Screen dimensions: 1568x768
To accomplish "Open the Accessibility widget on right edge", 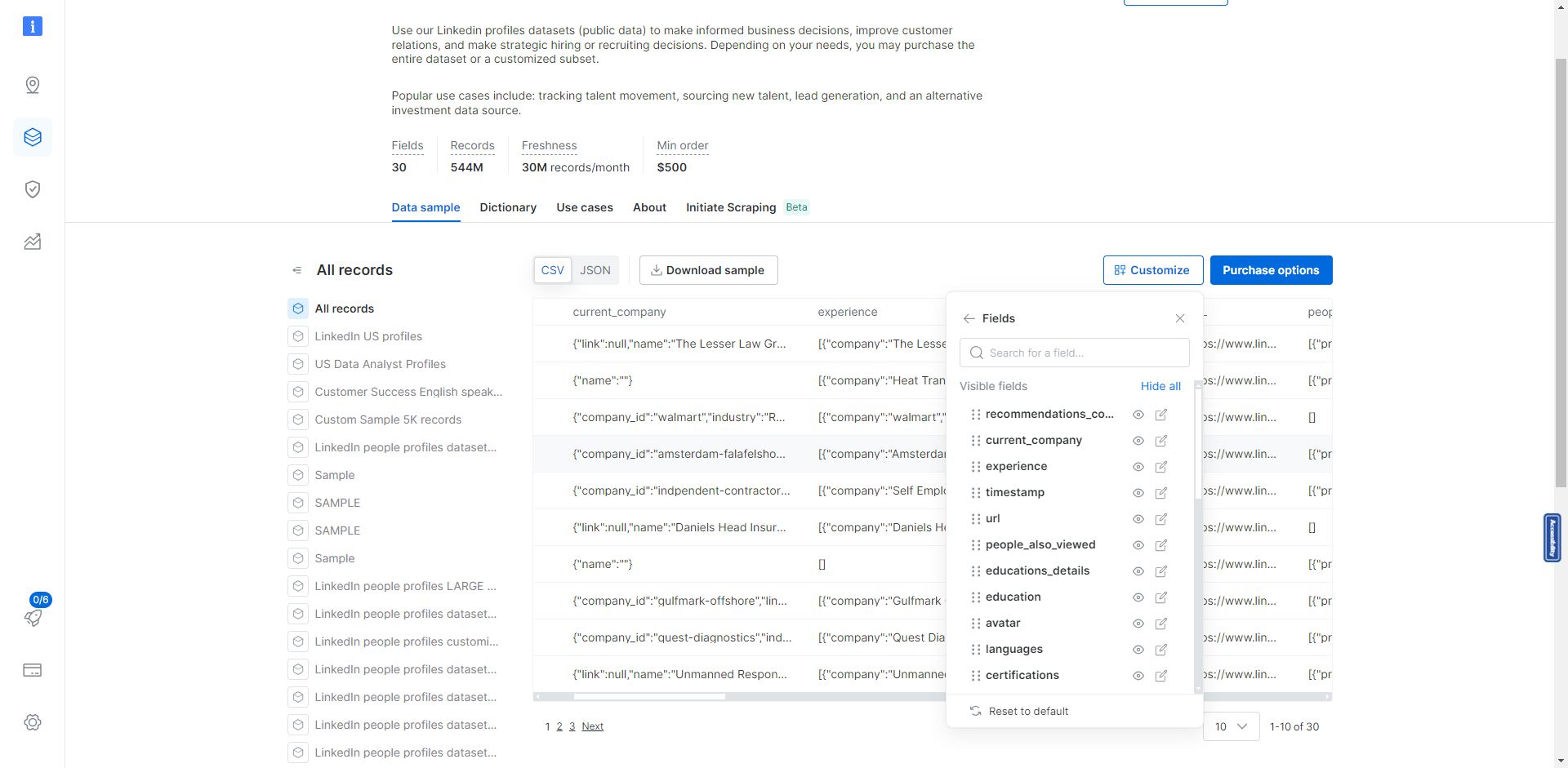I will point(1552,538).
